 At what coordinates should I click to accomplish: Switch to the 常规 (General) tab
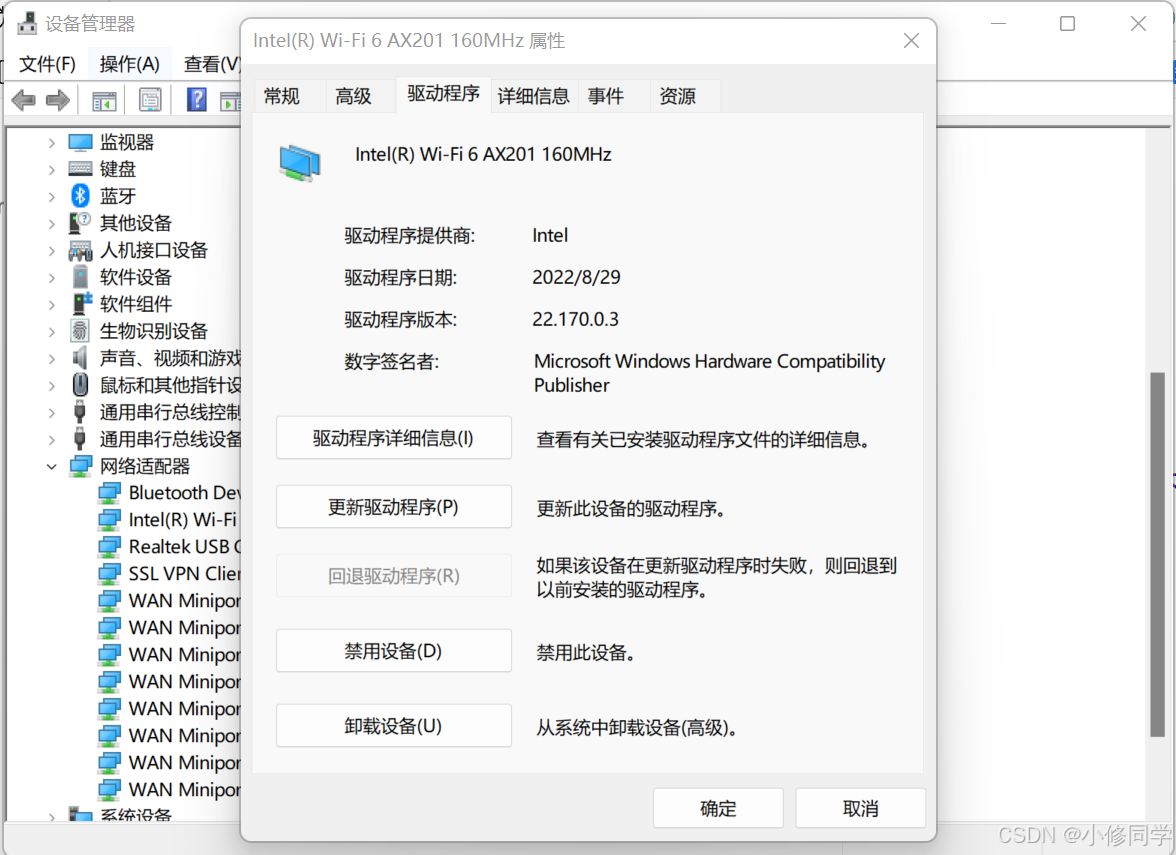click(290, 96)
